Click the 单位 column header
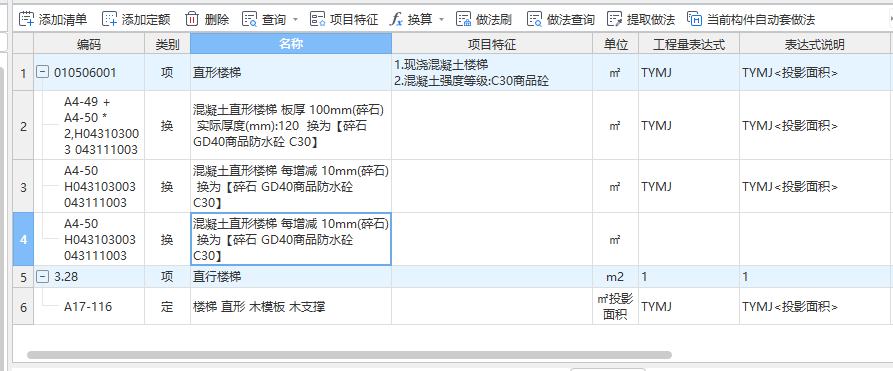This screenshot has width=893, height=371. 615,44
